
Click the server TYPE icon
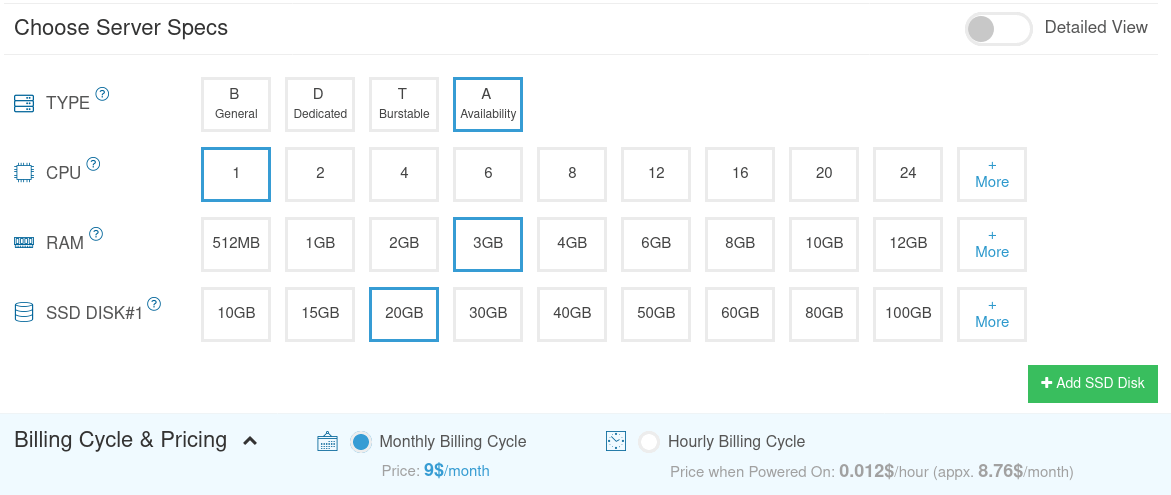[24, 103]
